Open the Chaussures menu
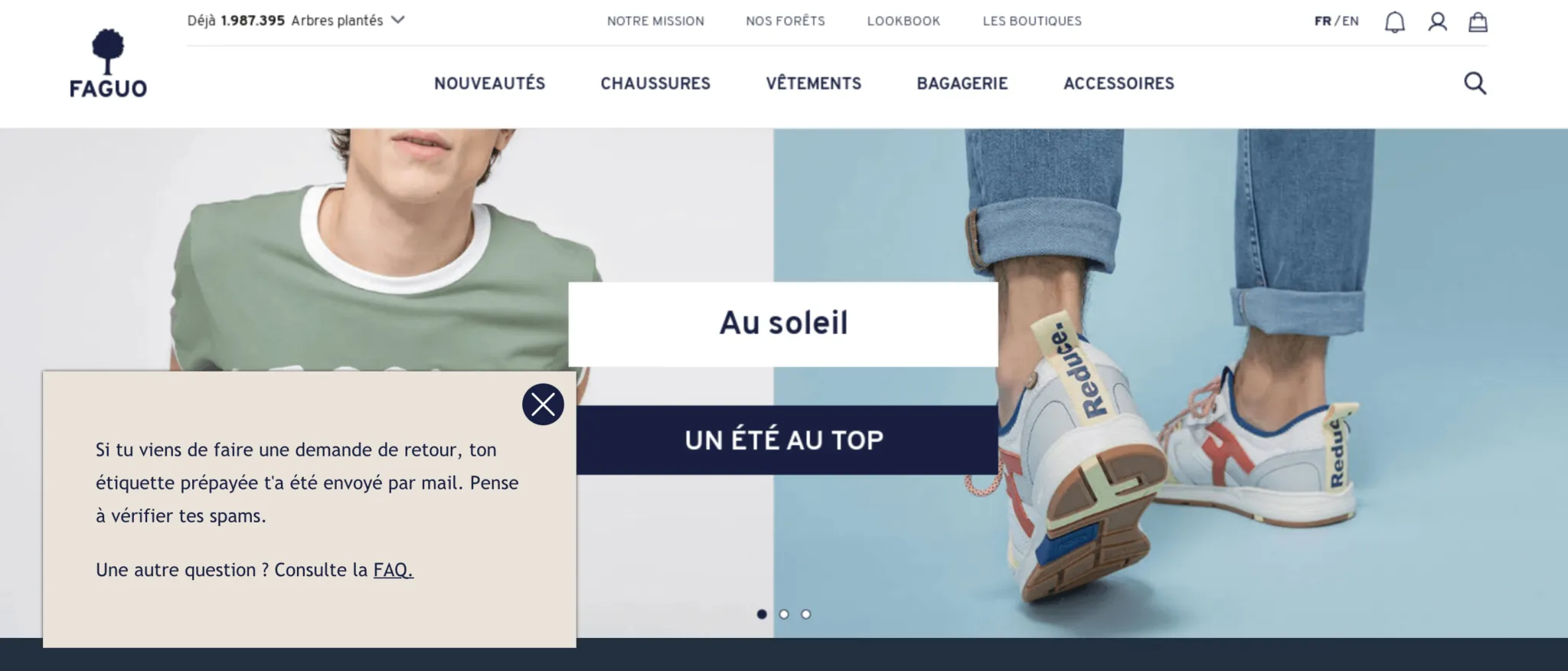This screenshot has height=671, width=1568. pyautogui.click(x=655, y=83)
